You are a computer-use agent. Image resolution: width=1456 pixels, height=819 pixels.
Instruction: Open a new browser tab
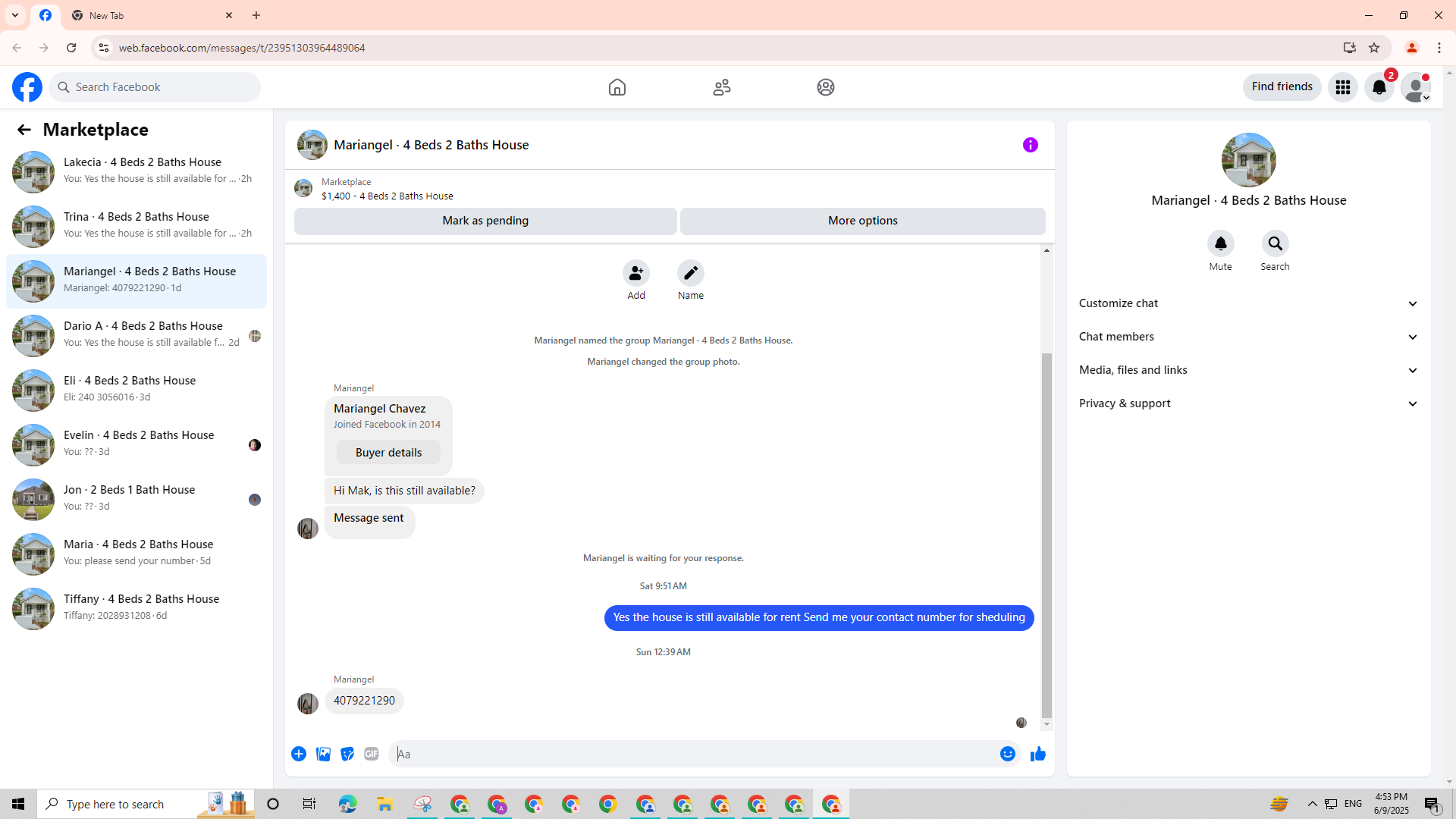256,15
